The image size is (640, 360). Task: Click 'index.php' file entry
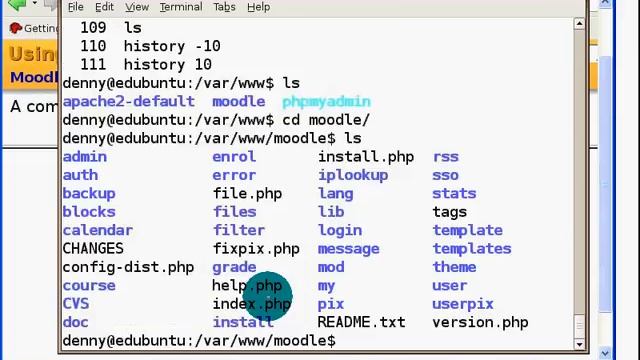[x=252, y=304]
